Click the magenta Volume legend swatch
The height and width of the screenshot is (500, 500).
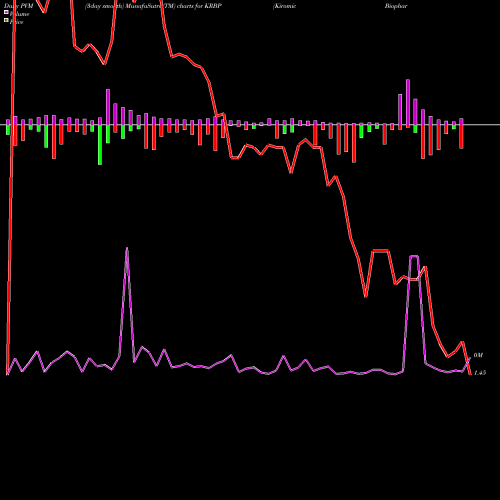(x=6, y=12)
